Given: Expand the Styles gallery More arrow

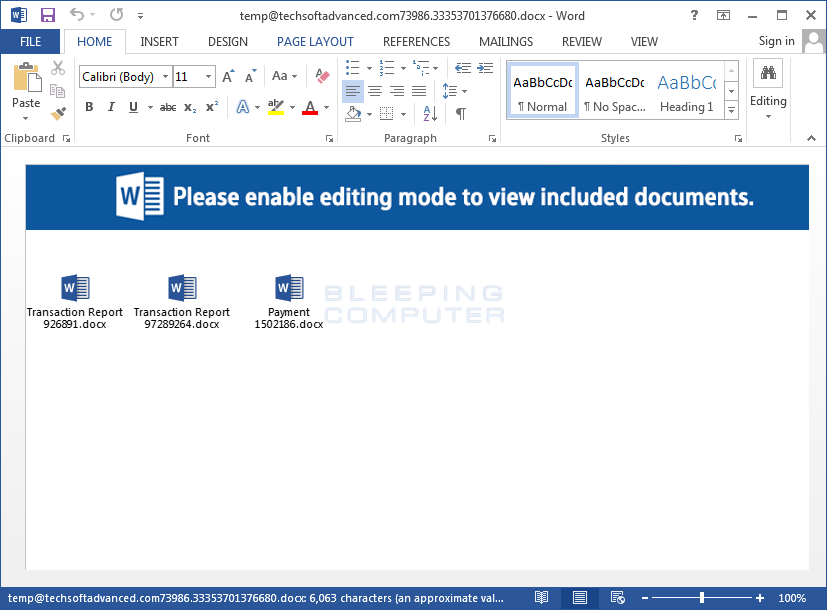Looking at the screenshot, I should point(732,110).
